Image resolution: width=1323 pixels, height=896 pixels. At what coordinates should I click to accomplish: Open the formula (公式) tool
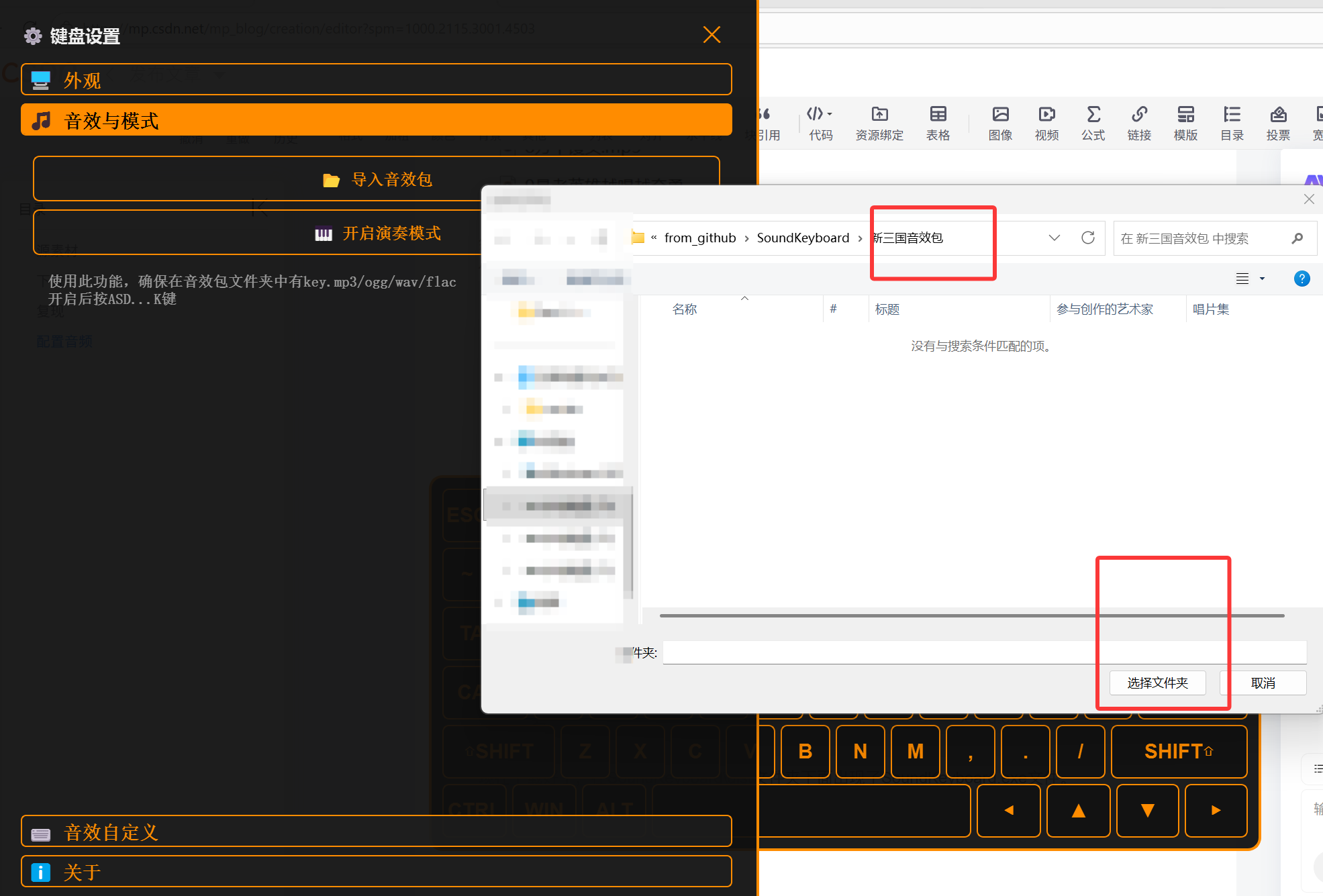point(1093,123)
